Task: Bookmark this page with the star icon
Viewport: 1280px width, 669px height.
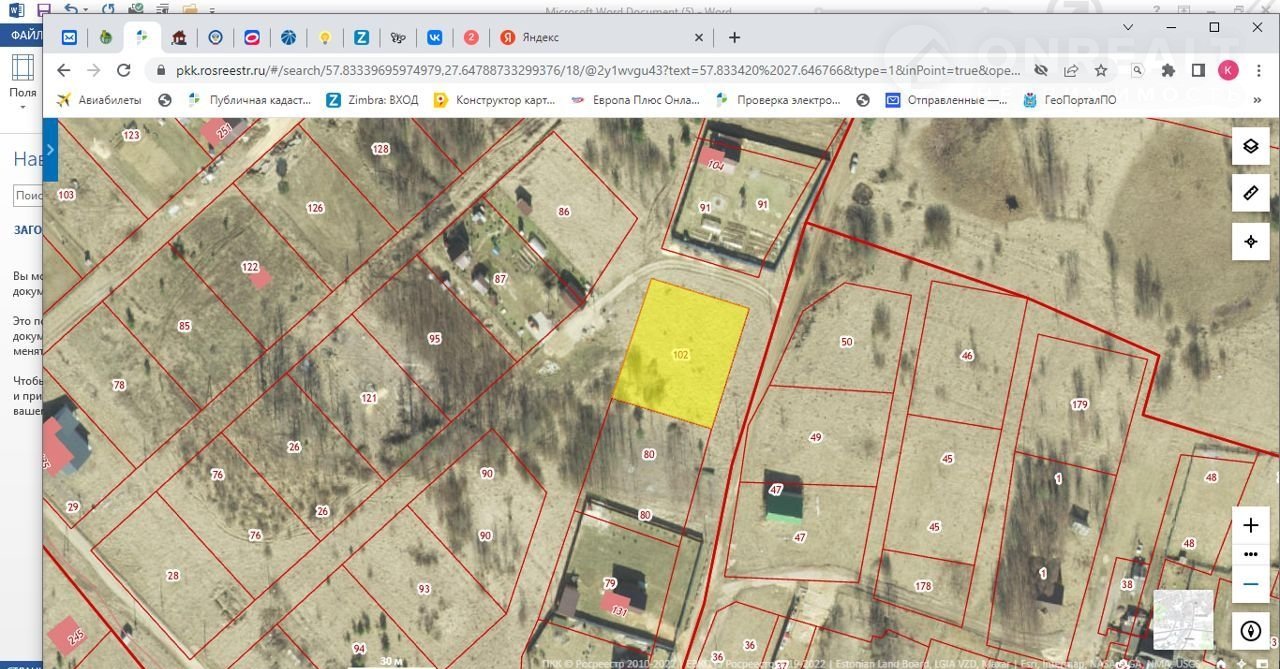Action: point(1101,70)
